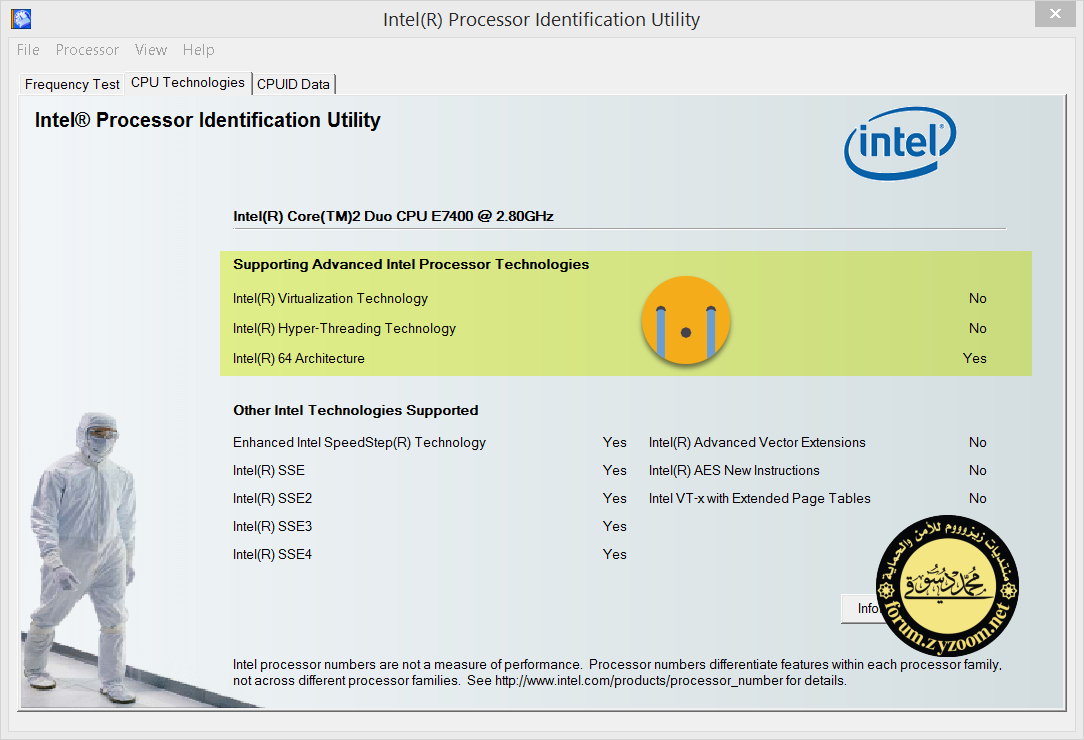Image resolution: width=1084 pixels, height=740 pixels.
Task: Click the 'Intel(R) SSE4' label
Action: pos(272,555)
